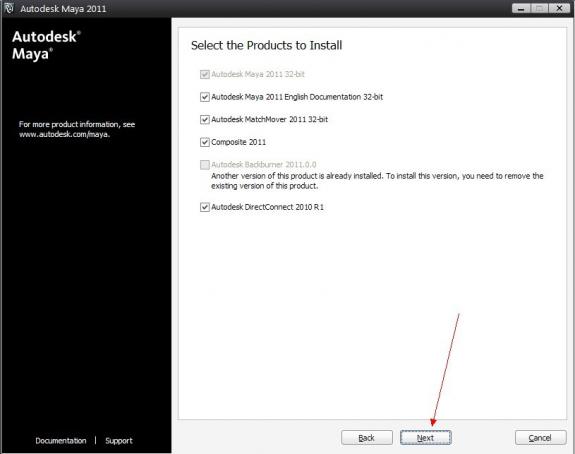Toggle the Autodesk MatchMover 2011 32-bit checkbox
Viewport: 575px width, 454px height.
(205, 120)
